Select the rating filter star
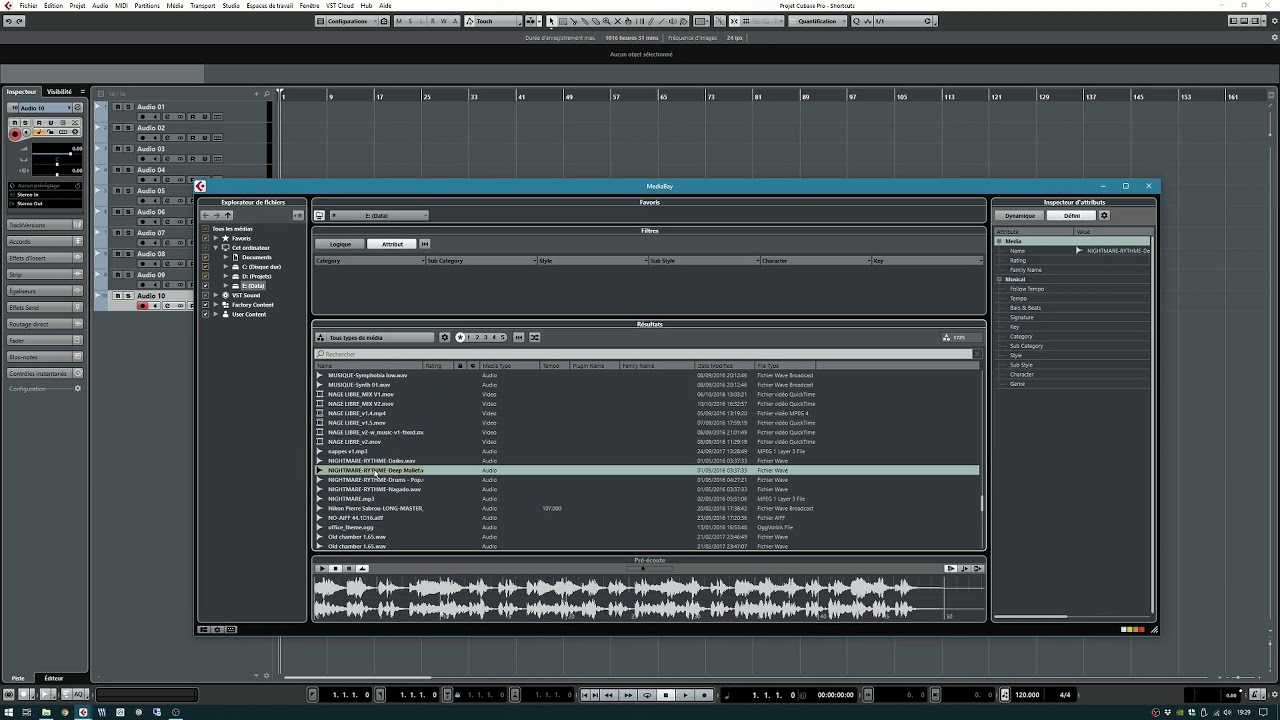The image size is (1280, 720). [460, 338]
